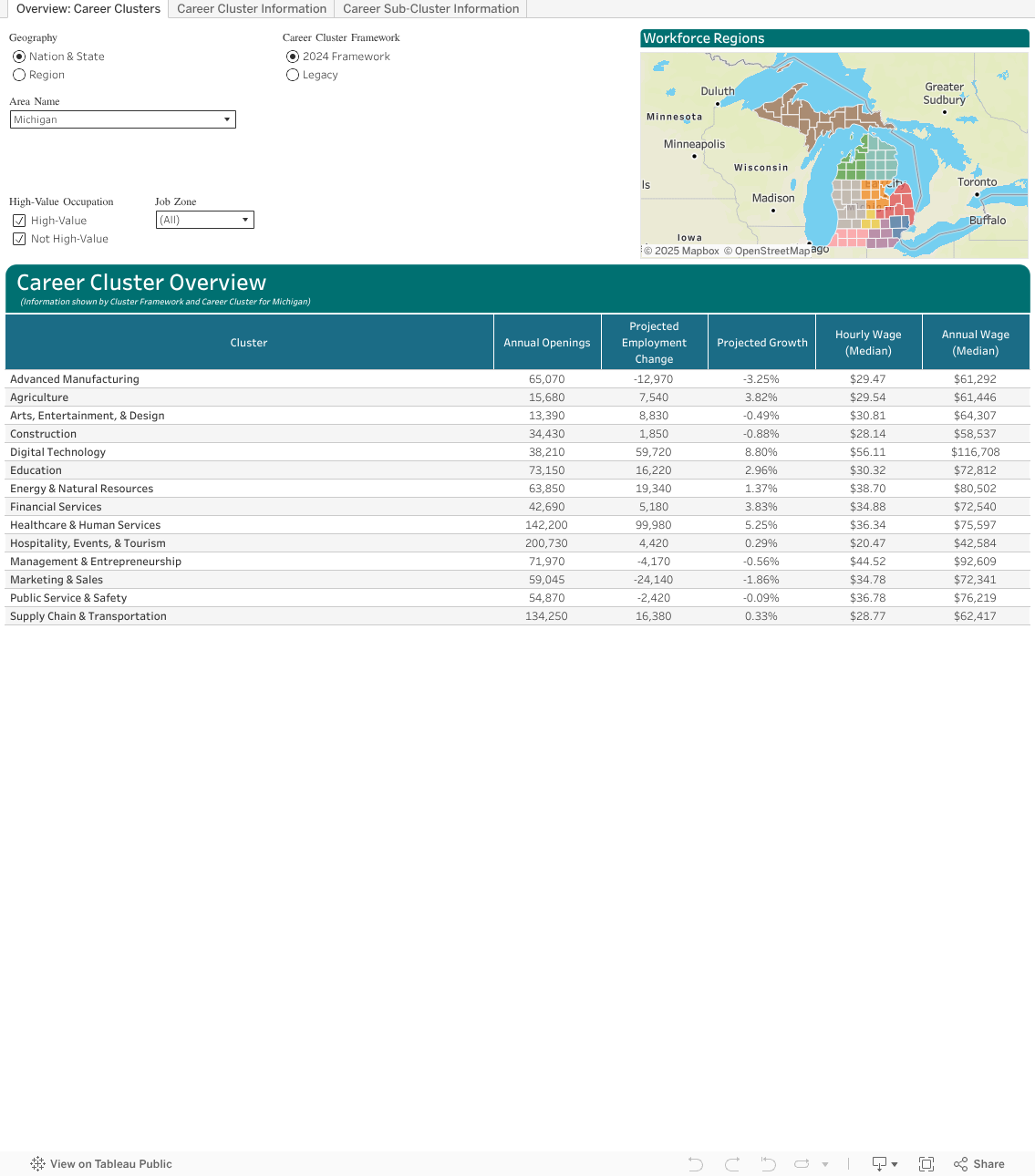Viewport: 1035px width, 1176px height.
Task: Click the refresh/replay icon in toolbar
Action: pos(802,1164)
